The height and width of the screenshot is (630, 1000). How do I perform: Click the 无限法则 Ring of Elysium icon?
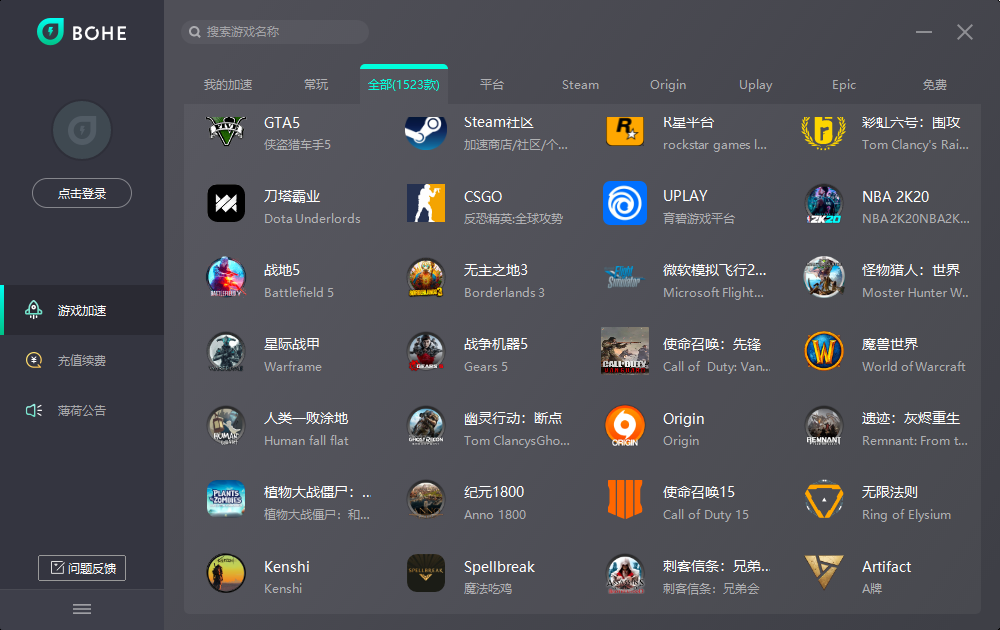click(x=823, y=499)
